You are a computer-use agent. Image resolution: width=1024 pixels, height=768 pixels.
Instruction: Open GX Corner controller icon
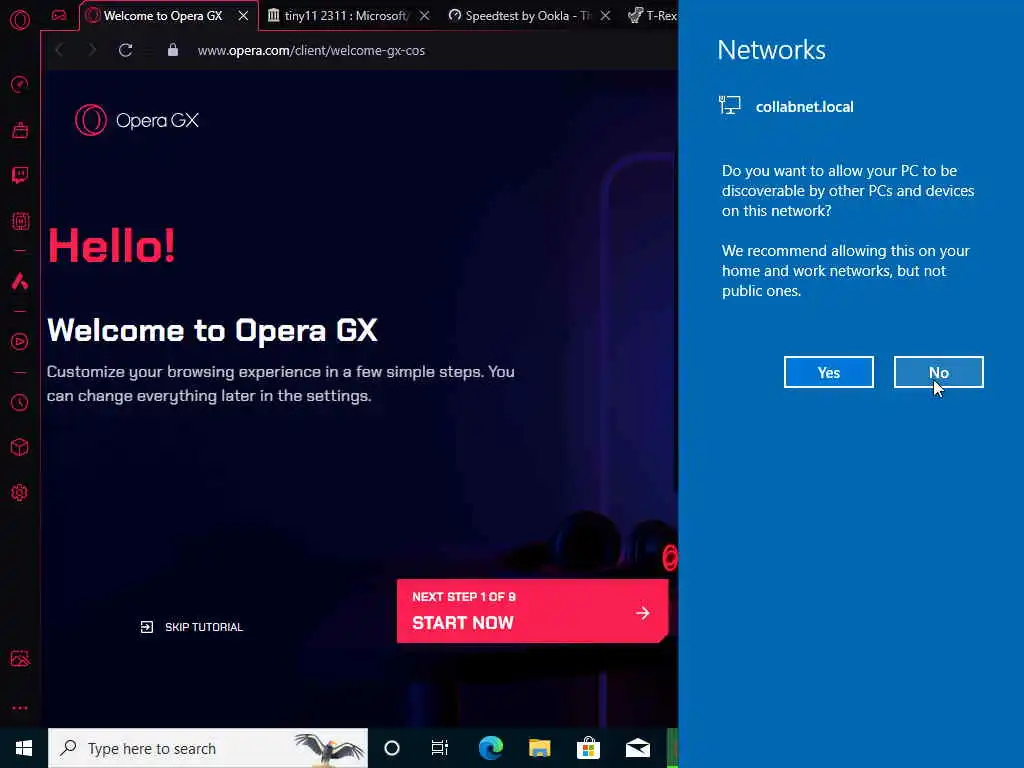[x=59, y=16]
